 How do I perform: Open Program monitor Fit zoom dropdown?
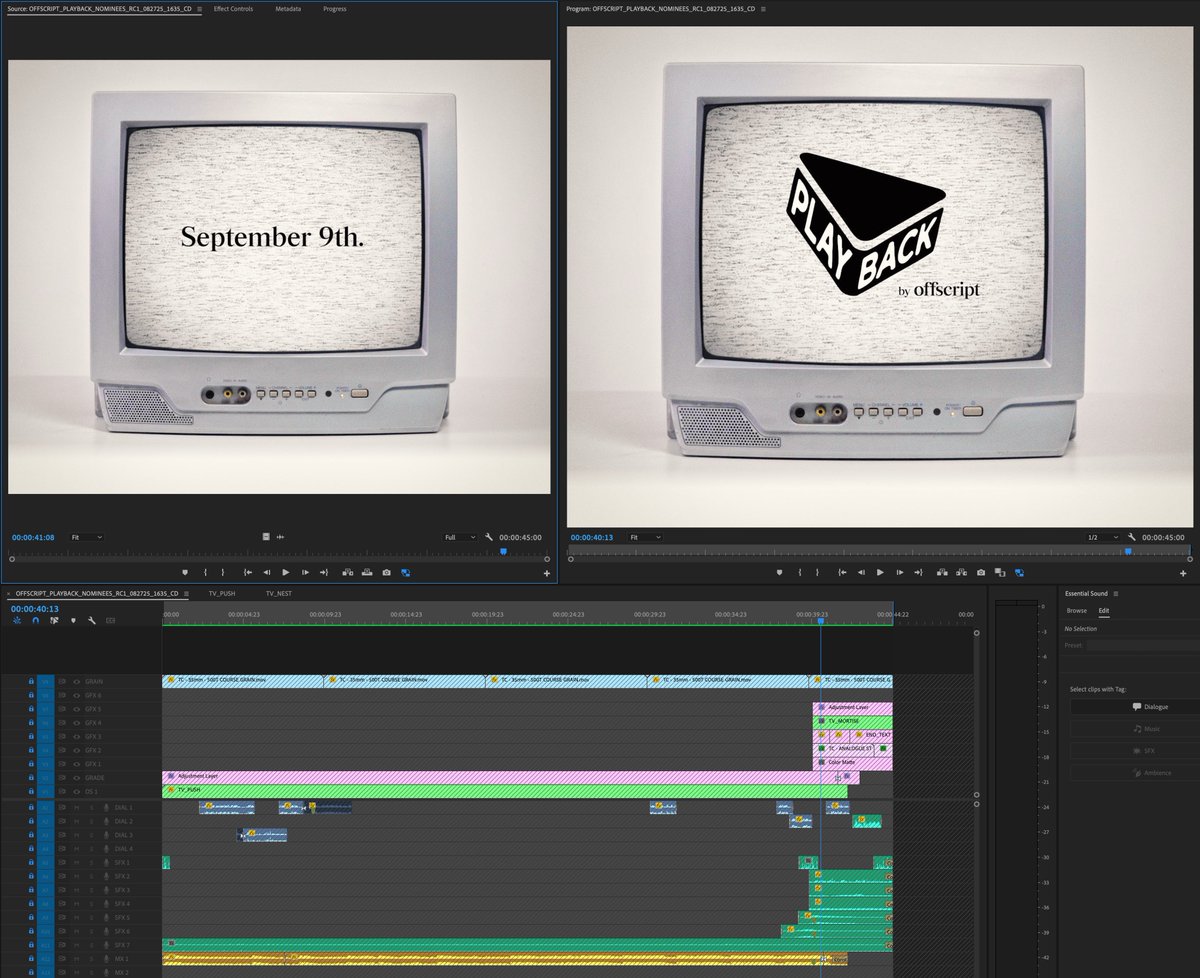[645, 537]
